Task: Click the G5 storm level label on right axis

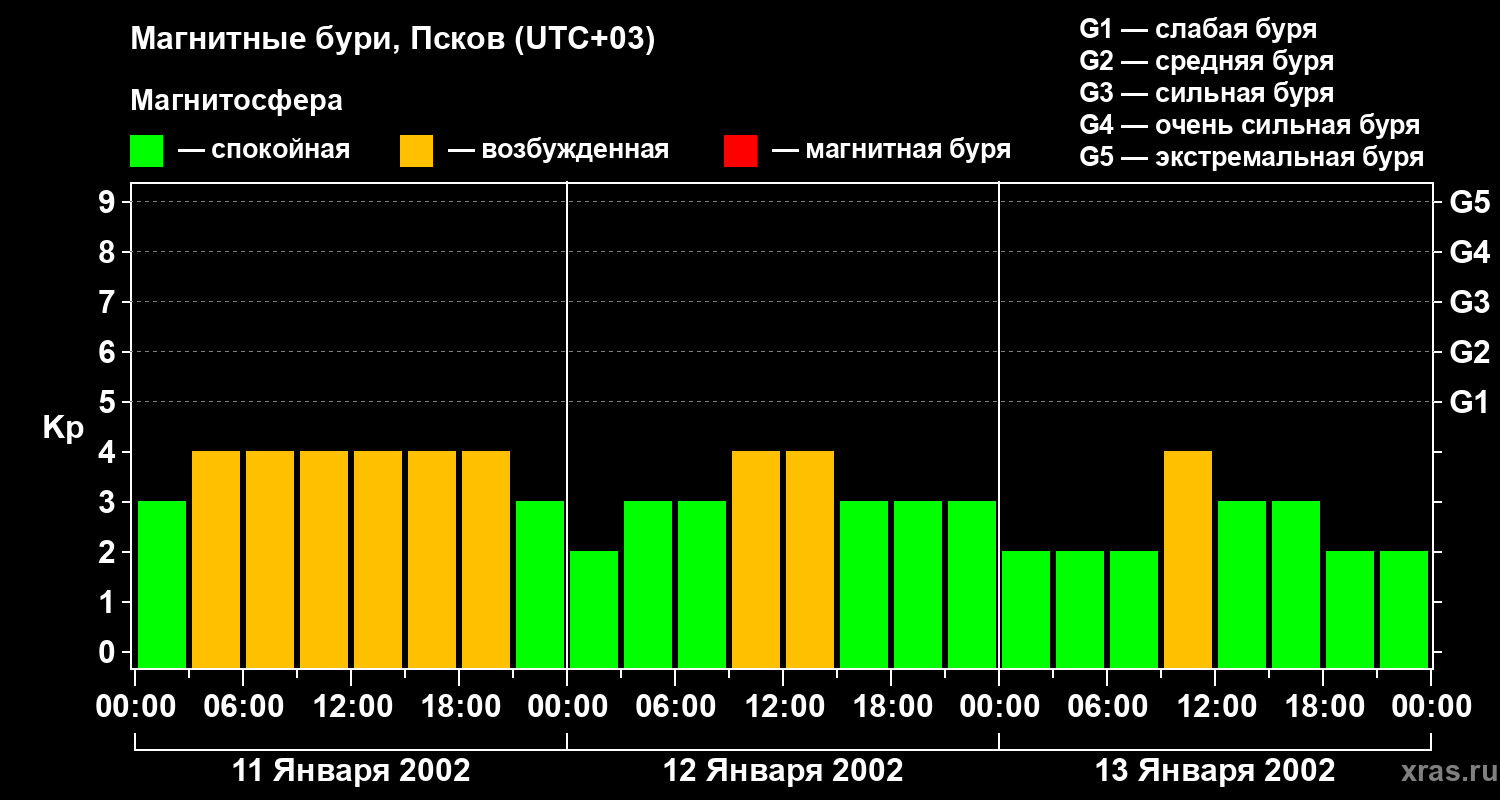Action: (x=1469, y=202)
